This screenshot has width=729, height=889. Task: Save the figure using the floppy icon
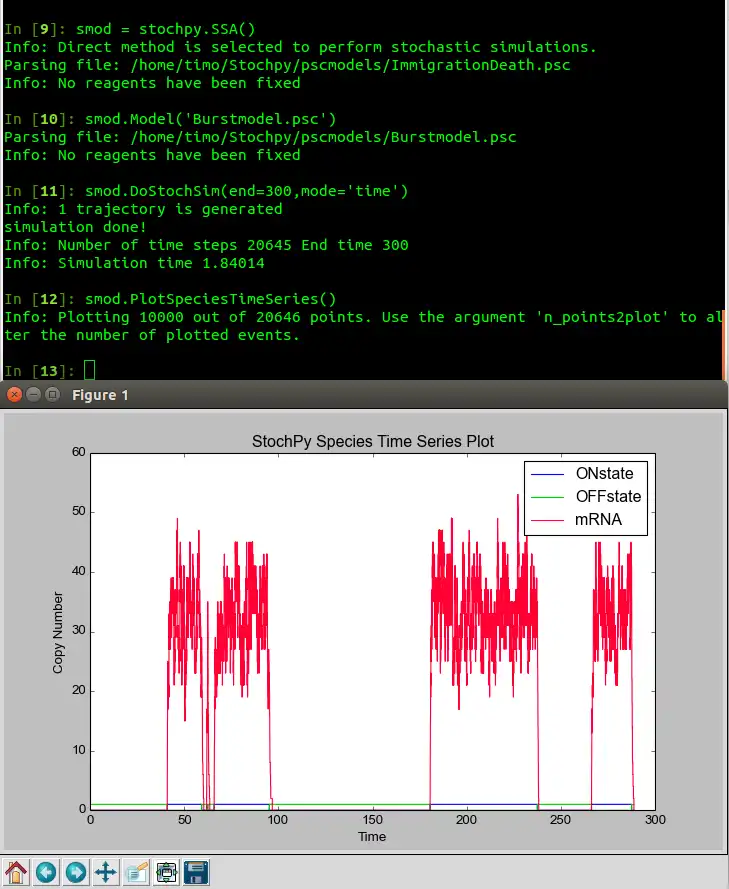click(x=196, y=872)
